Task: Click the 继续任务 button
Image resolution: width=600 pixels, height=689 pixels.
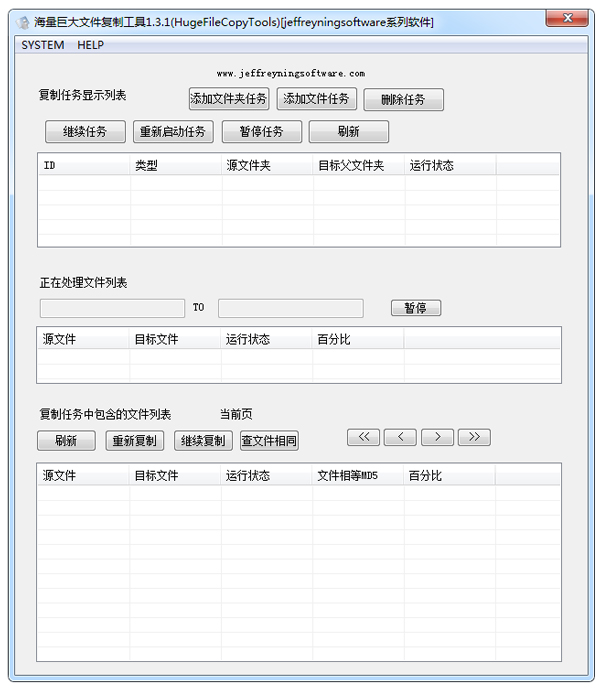Action: tap(85, 131)
